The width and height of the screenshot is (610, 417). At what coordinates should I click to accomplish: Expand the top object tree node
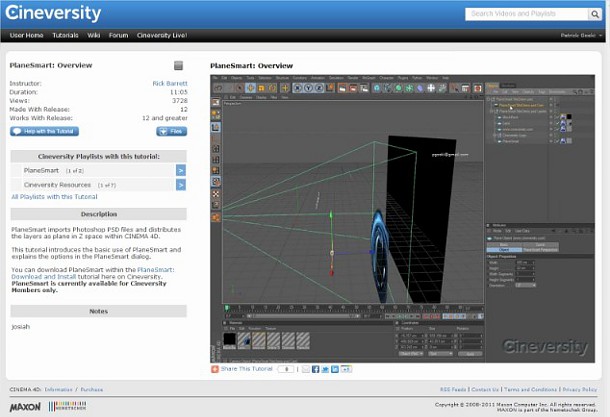pos(489,99)
